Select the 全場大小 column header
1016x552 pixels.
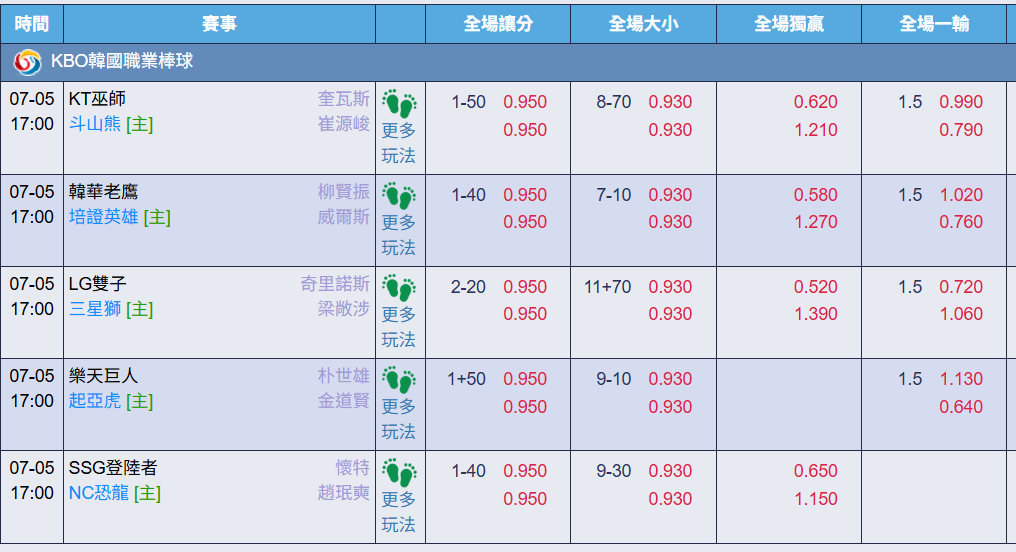coord(643,24)
